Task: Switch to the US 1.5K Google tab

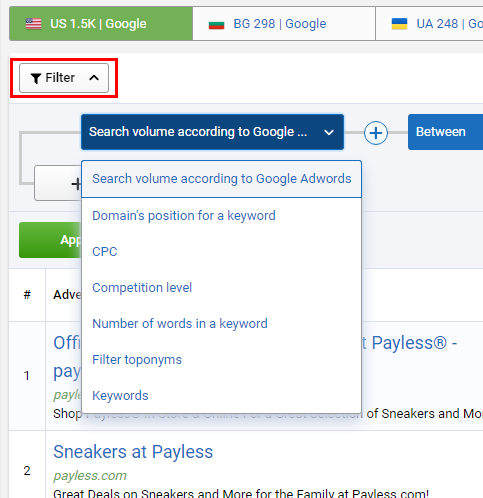Action: (x=101, y=24)
